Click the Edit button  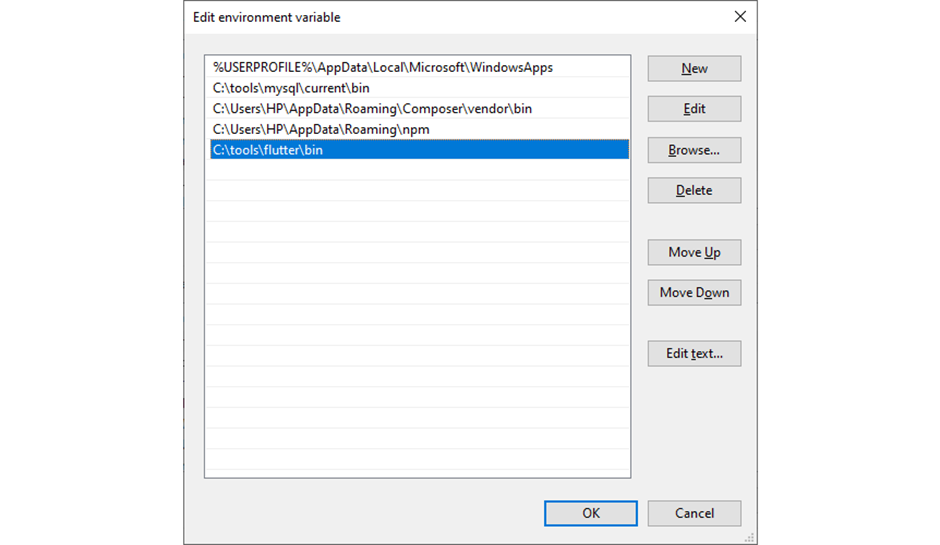coord(694,109)
